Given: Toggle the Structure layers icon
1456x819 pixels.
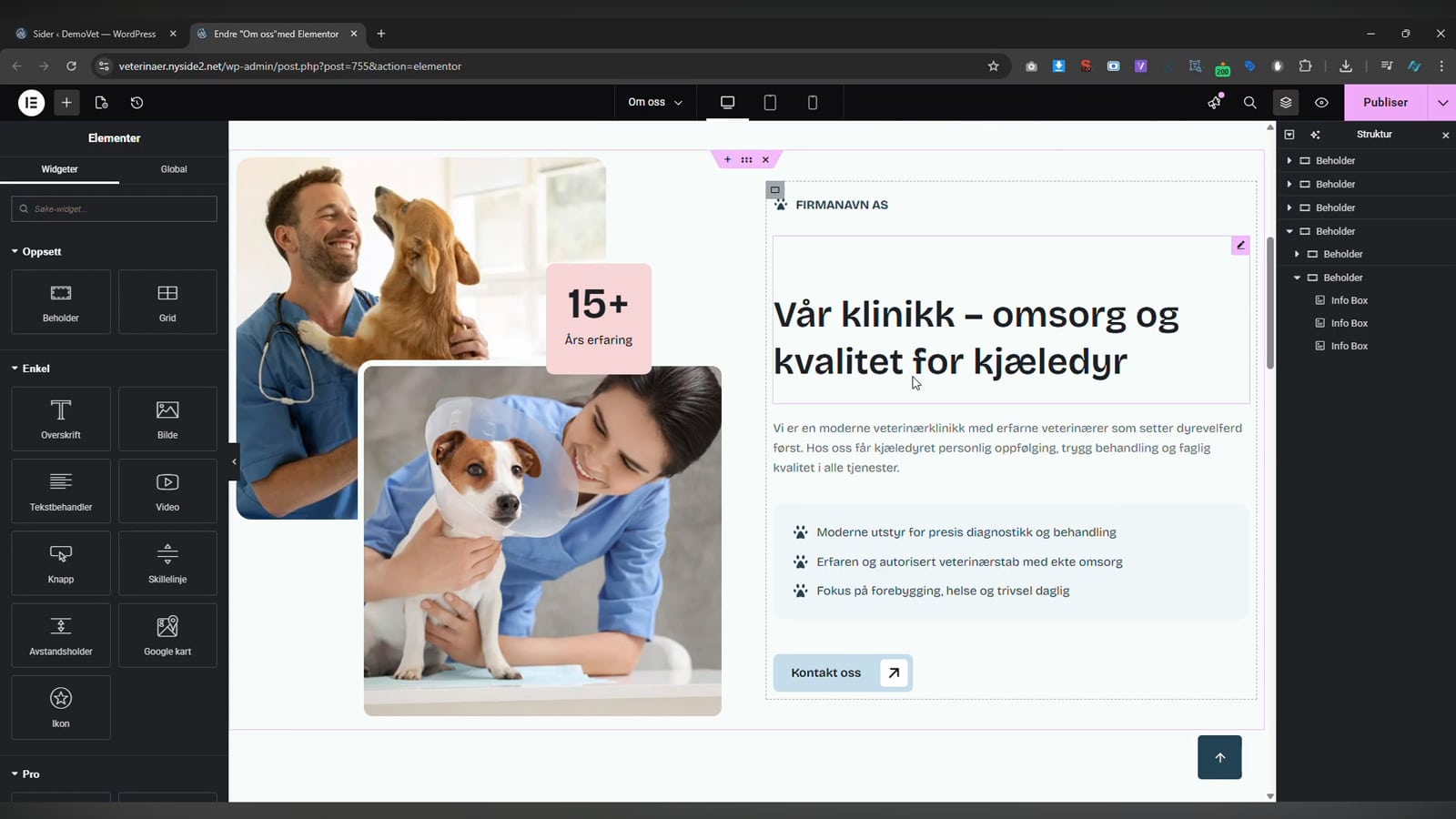Looking at the screenshot, I should pos(1286,103).
